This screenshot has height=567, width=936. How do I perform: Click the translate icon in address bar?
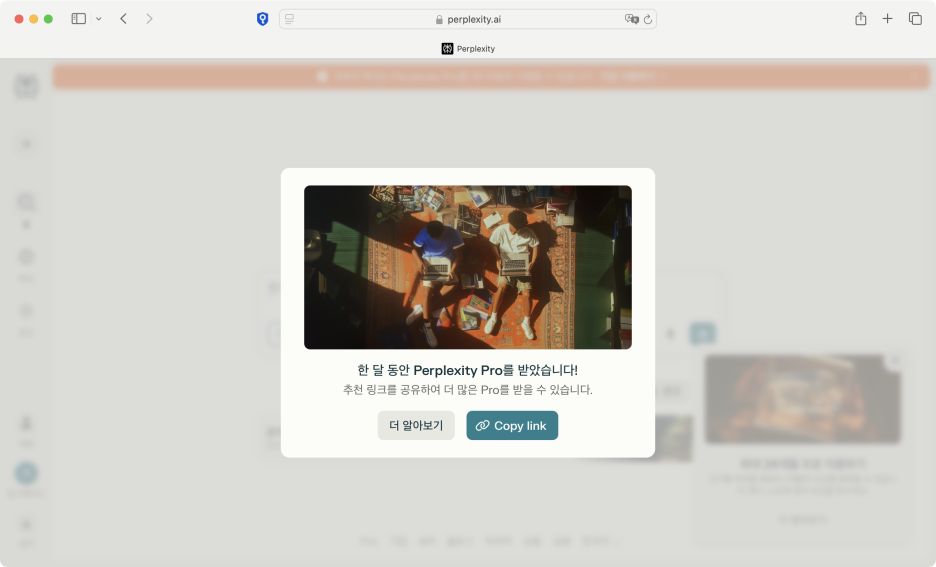631,19
